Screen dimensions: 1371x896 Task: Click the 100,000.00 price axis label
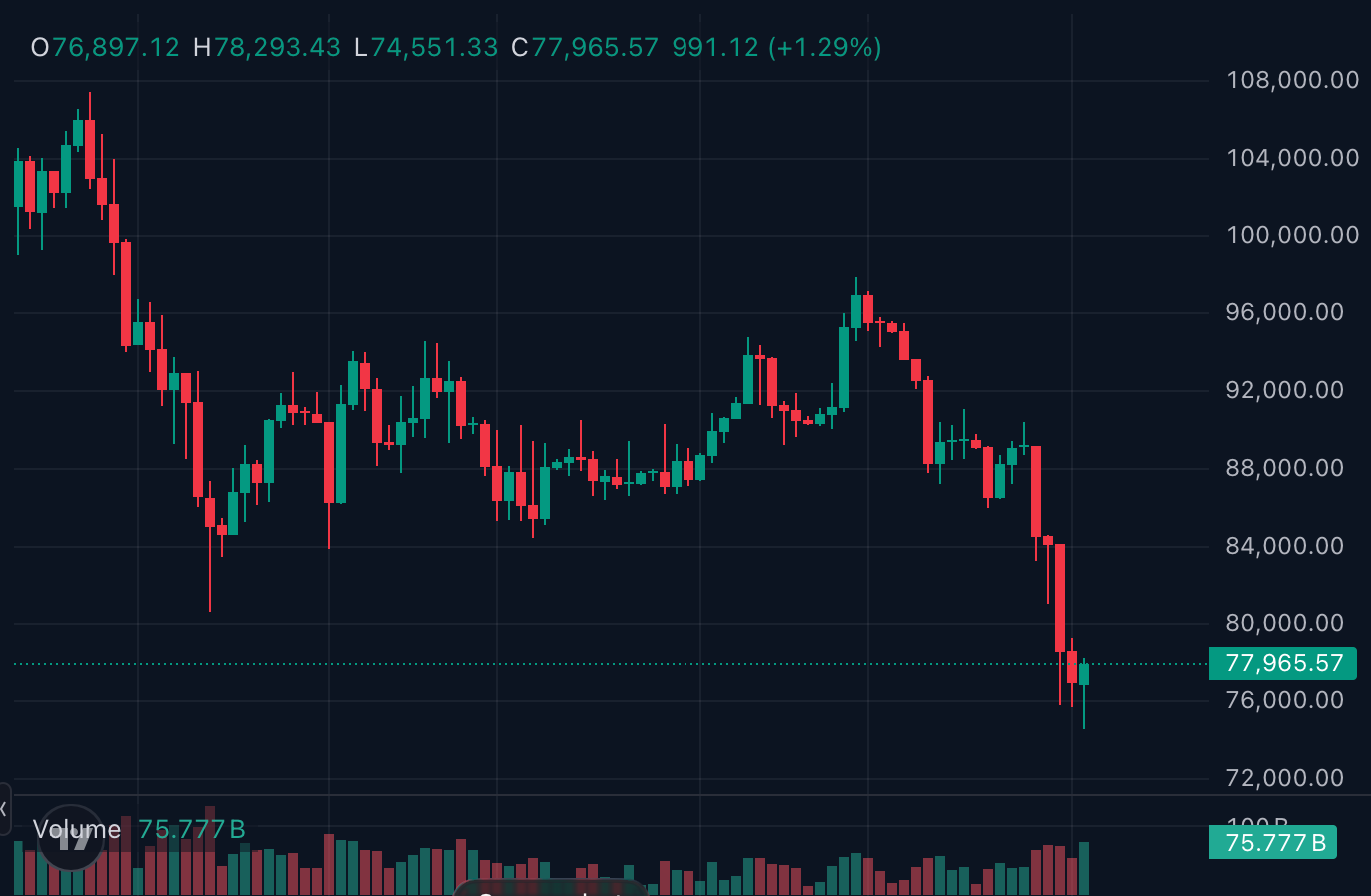(1292, 235)
